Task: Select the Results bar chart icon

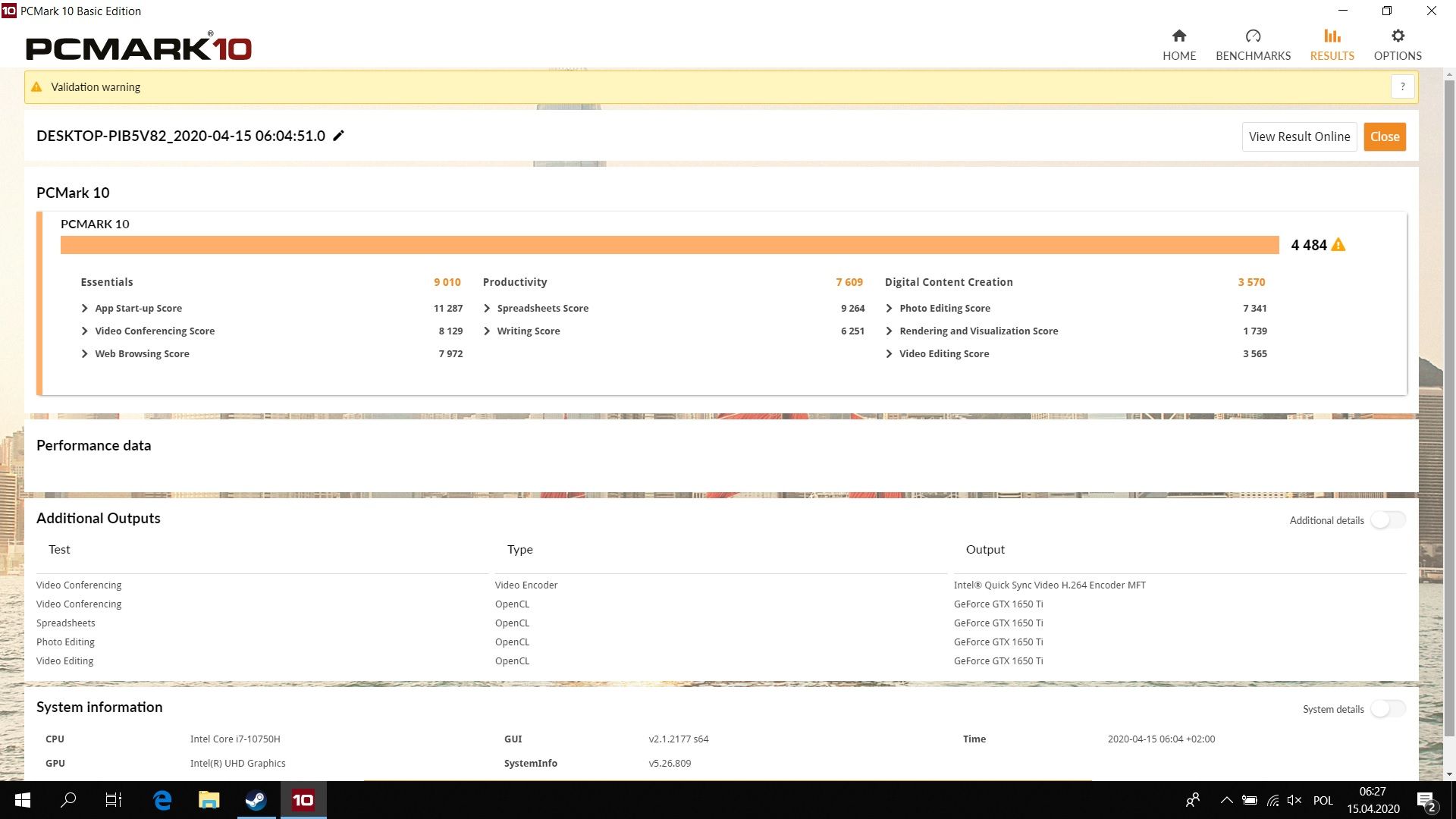Action: [x=1332, y=36]
